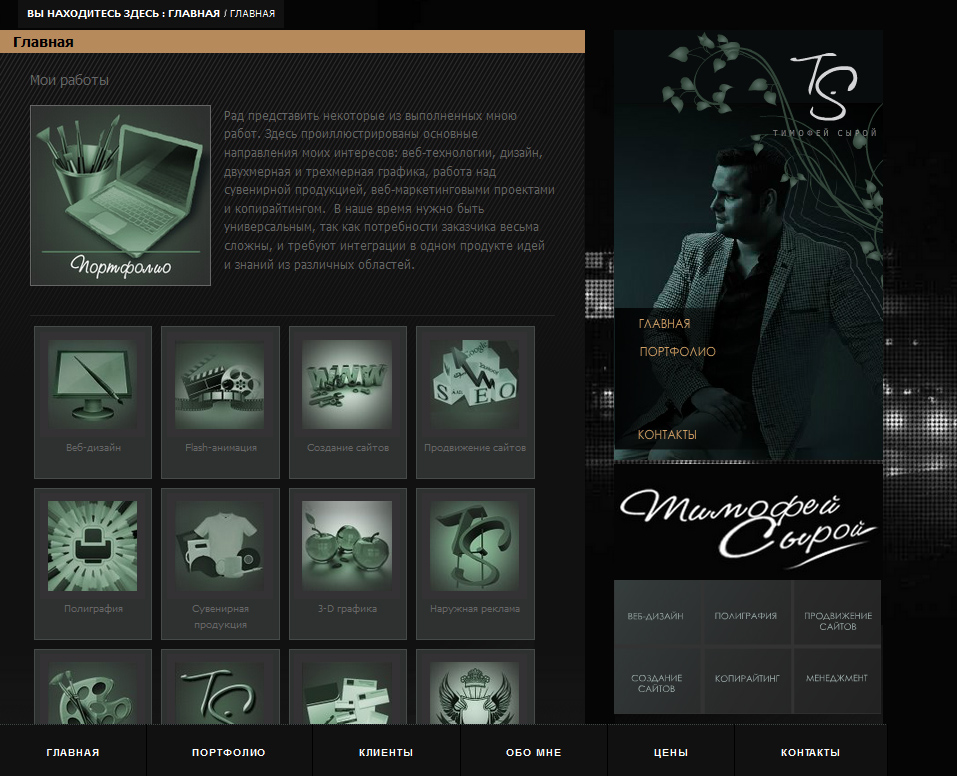Click the ТИМОФЕЙ СЫРОЙ text under the logo
The image size is (957, 776).
(825, 132)
